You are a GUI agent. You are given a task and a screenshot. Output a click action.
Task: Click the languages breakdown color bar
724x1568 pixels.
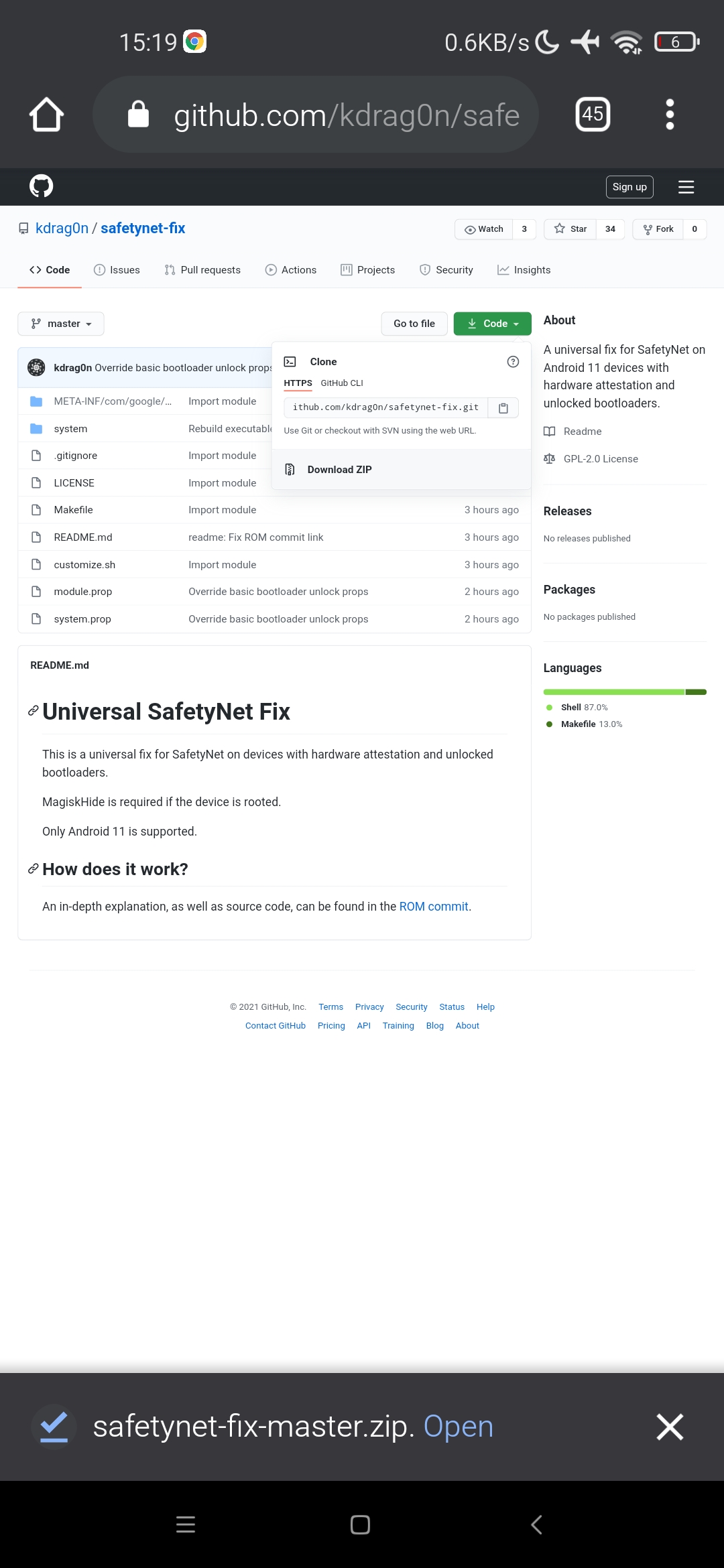pyautogui.click(x=625, y=692)
